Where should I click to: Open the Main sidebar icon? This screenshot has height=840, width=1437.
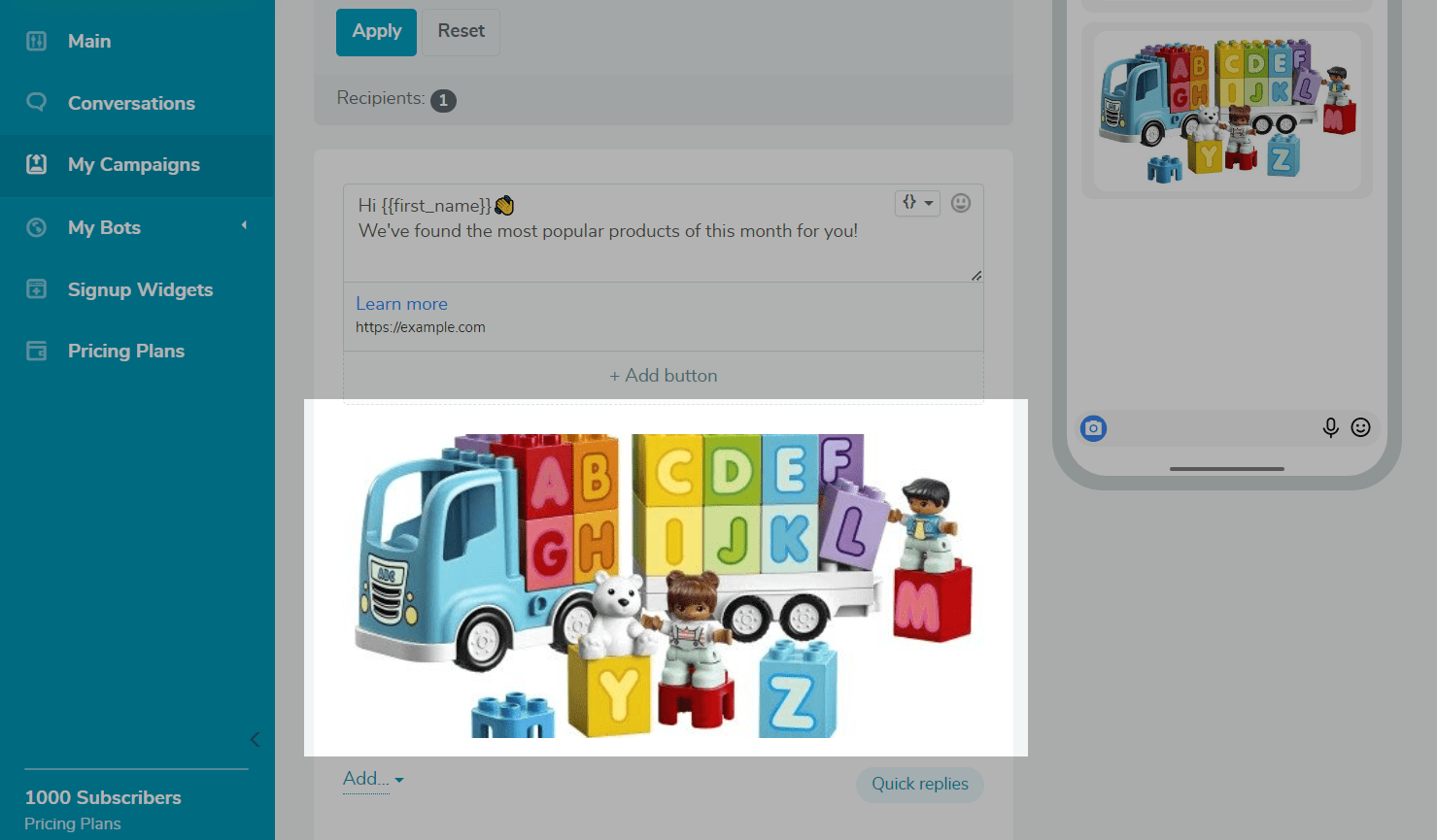pos(36,41)
